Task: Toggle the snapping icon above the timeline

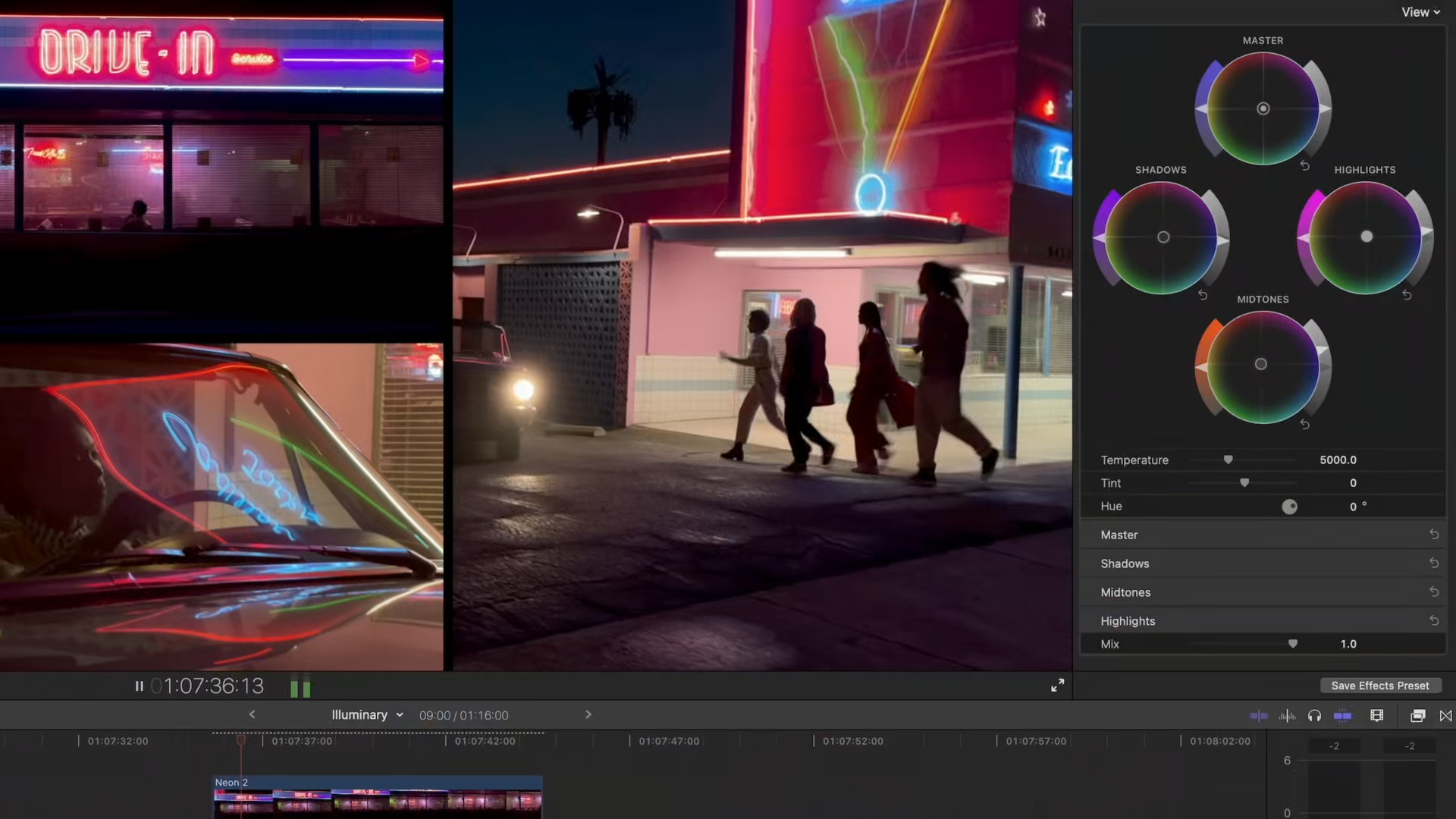Action: [x=1343, y=715]
